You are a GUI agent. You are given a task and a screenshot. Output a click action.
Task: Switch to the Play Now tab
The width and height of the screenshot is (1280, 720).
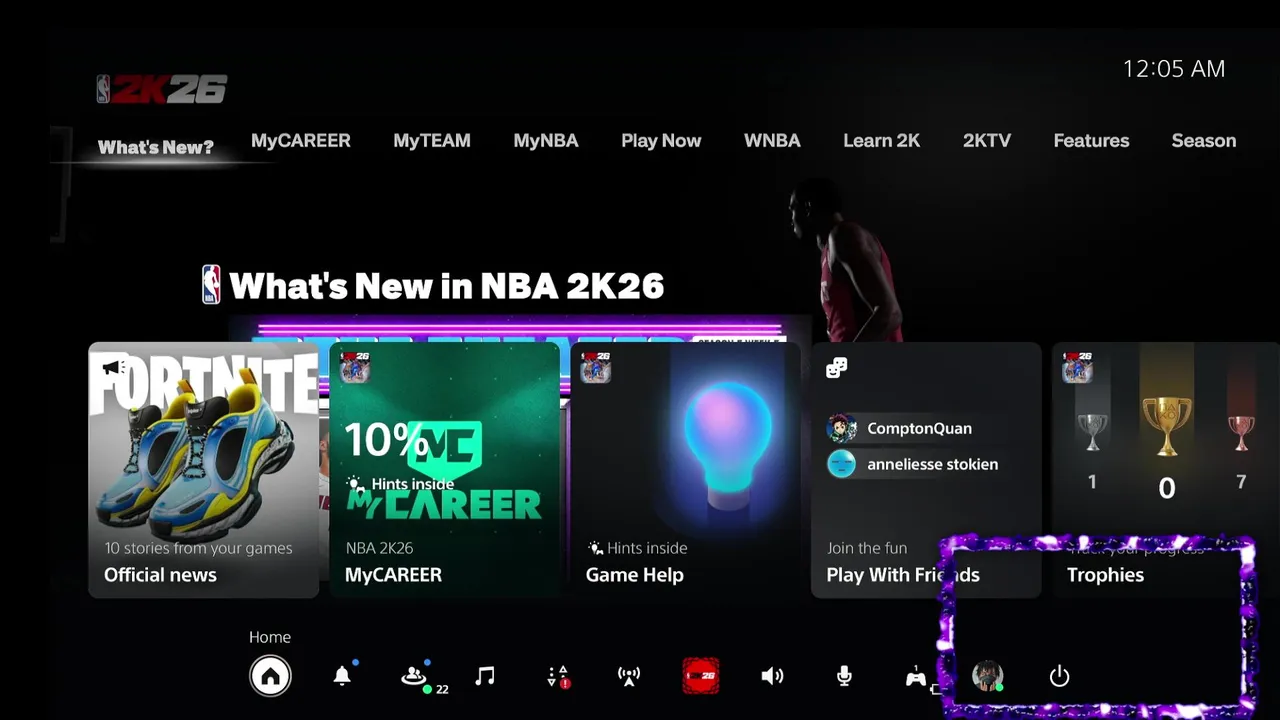click(x=661, y=141)
